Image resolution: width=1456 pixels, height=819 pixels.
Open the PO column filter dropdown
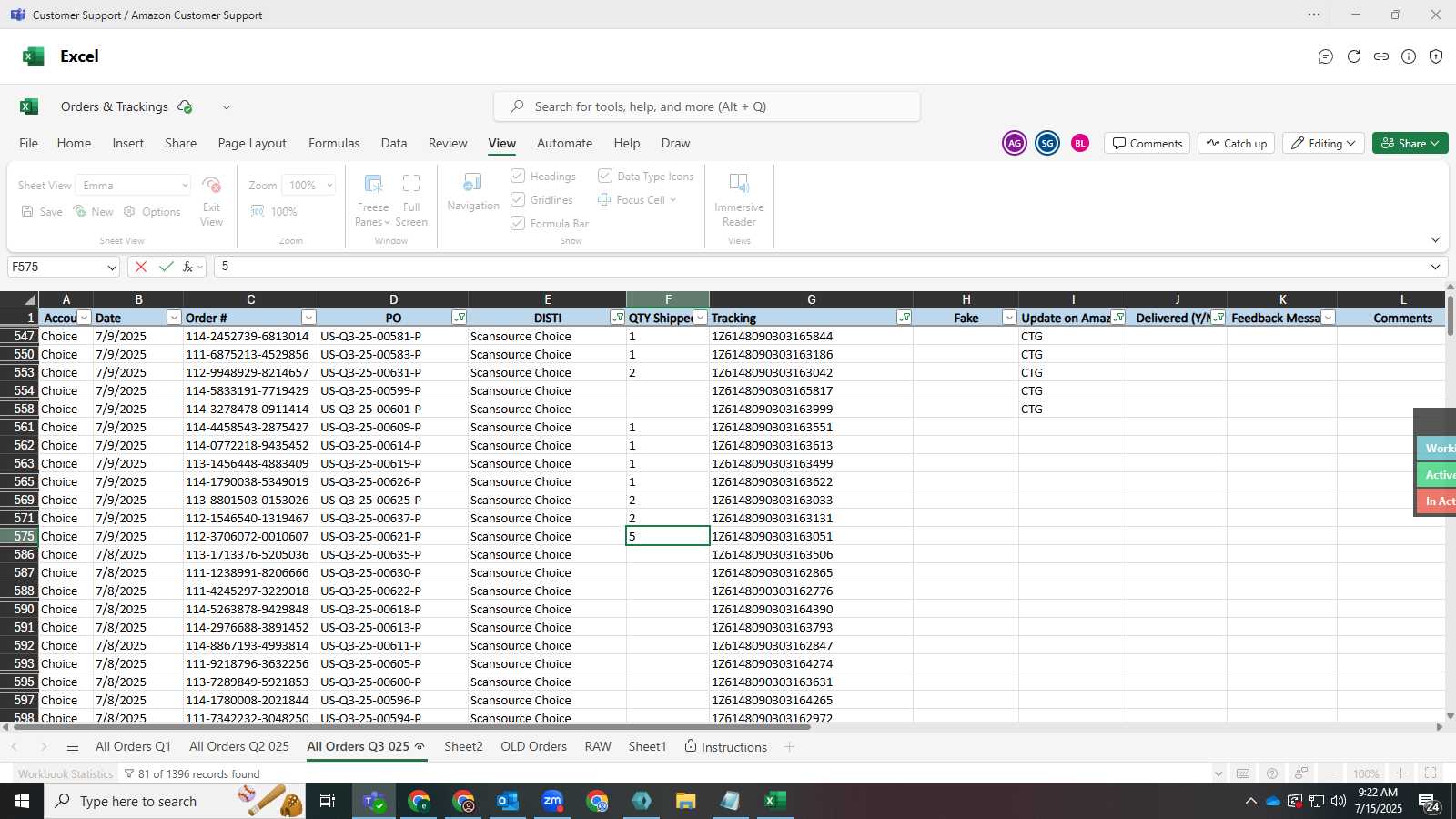click(x=460, y=318)
